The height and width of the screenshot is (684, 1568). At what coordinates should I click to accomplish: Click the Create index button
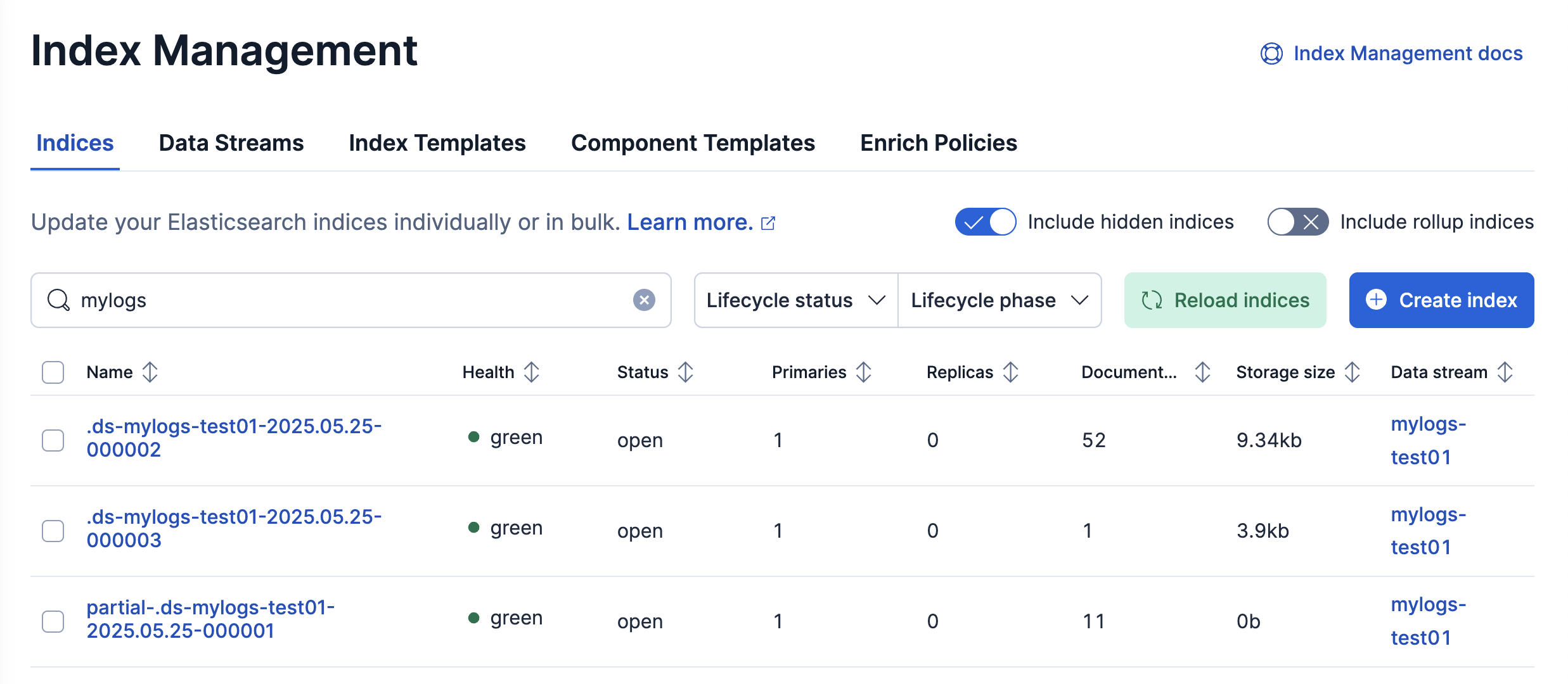[1441, 300]
